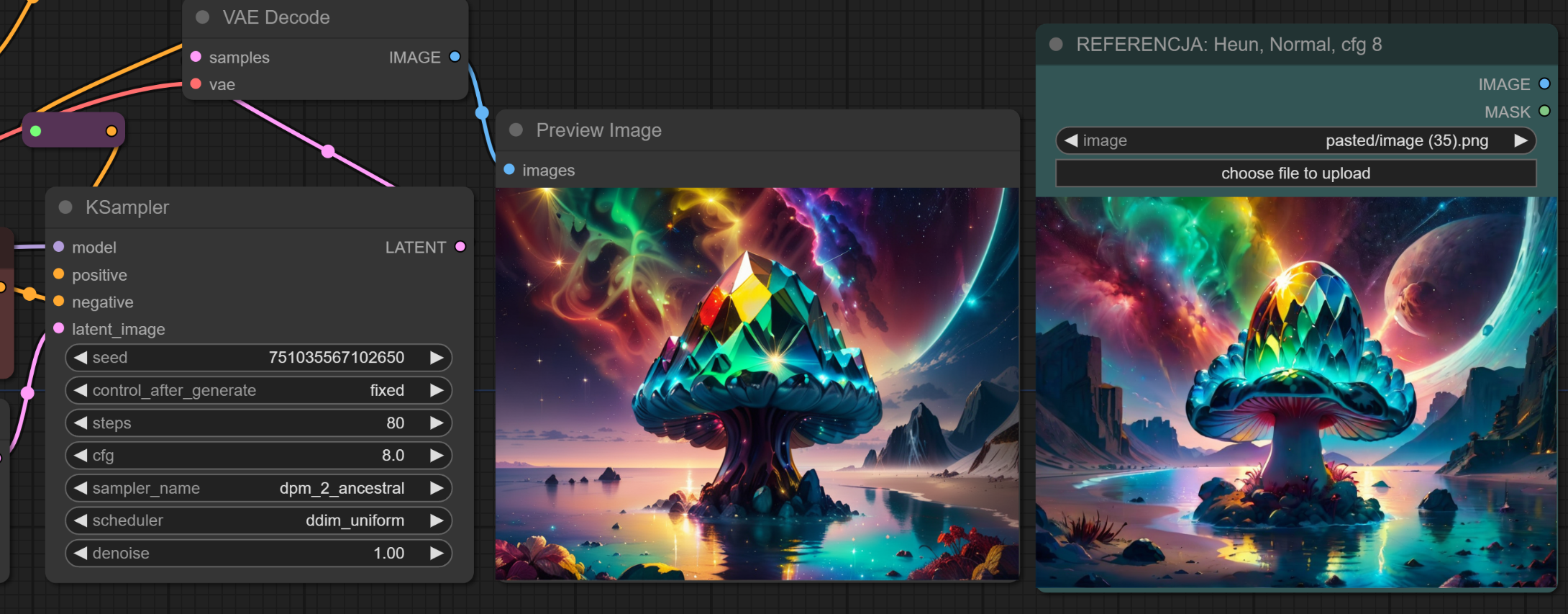
Task: Click the latent_image input socket on KSampler
Action: click(x=59, y=328)
